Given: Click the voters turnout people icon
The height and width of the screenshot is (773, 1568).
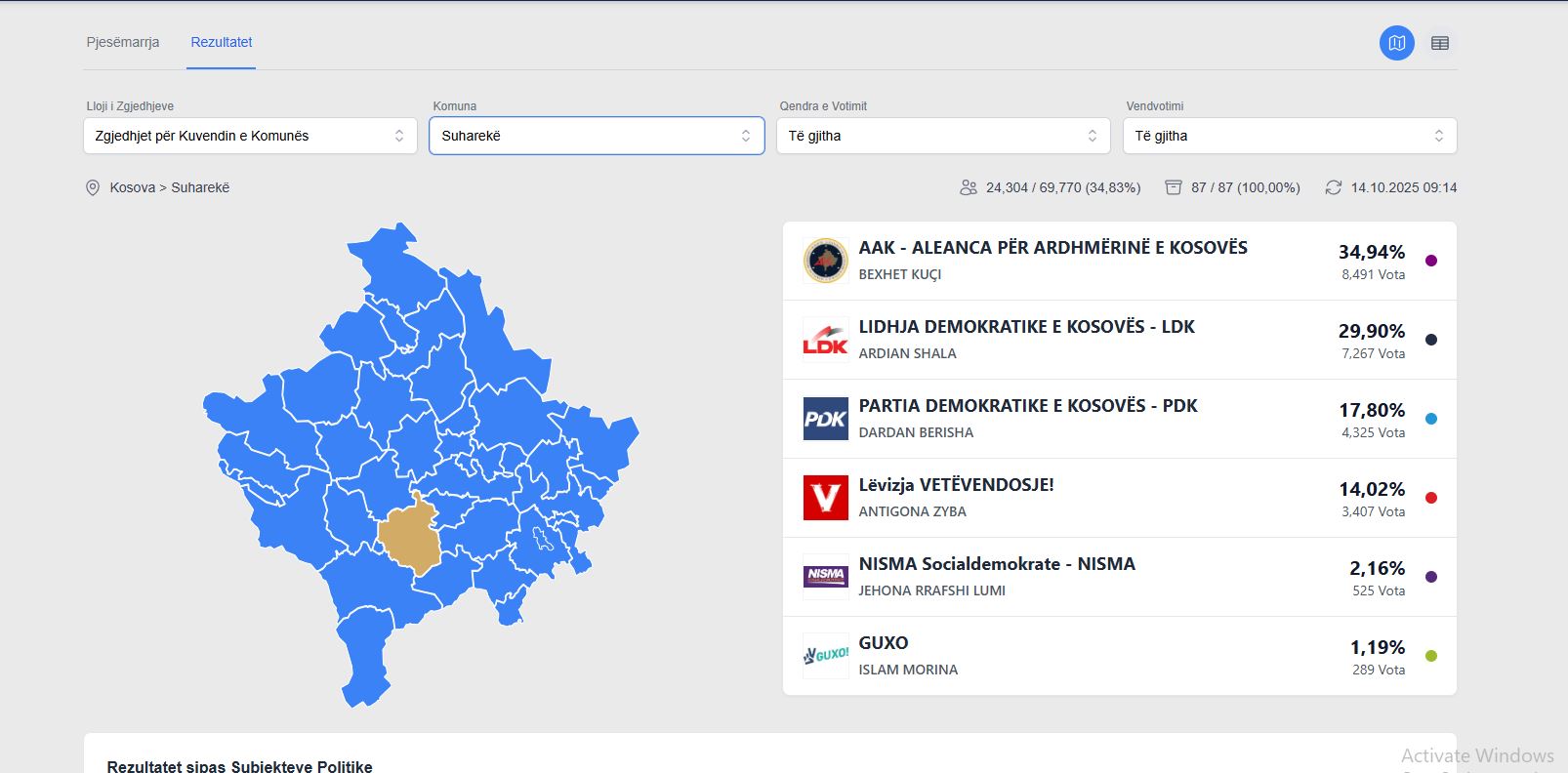Looking at the screenshot, I should (x=968, y=187).
